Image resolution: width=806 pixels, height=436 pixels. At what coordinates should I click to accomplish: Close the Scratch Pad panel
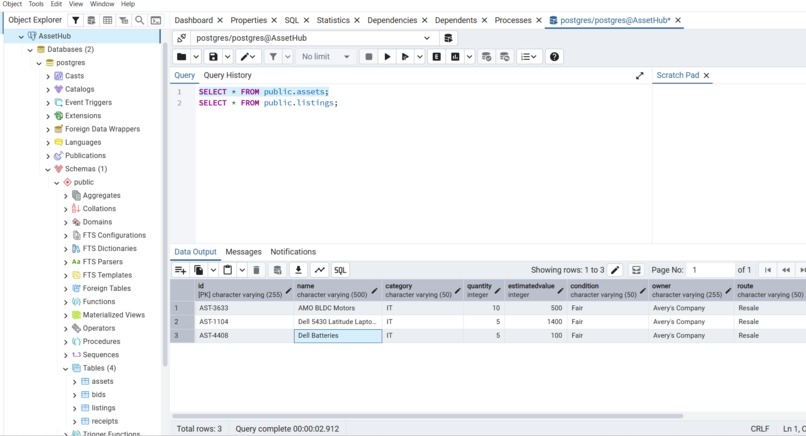pyautogui.click(x=706, y=76)
